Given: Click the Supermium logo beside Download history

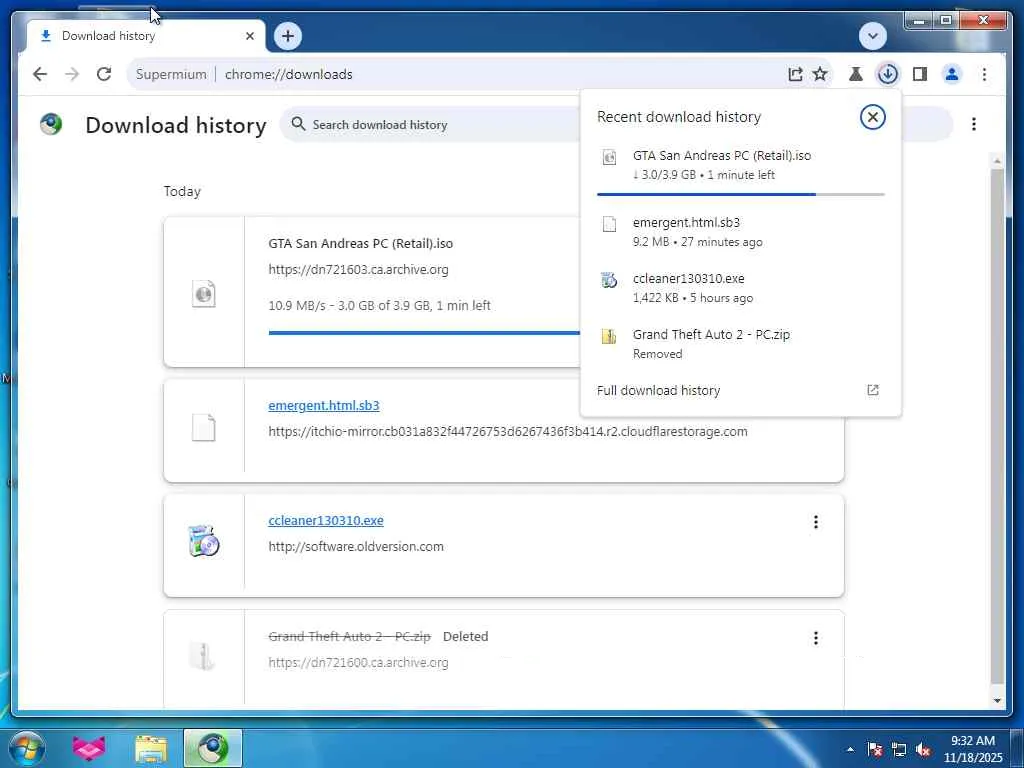Looking at the screenshot, I should coord(51,124).
